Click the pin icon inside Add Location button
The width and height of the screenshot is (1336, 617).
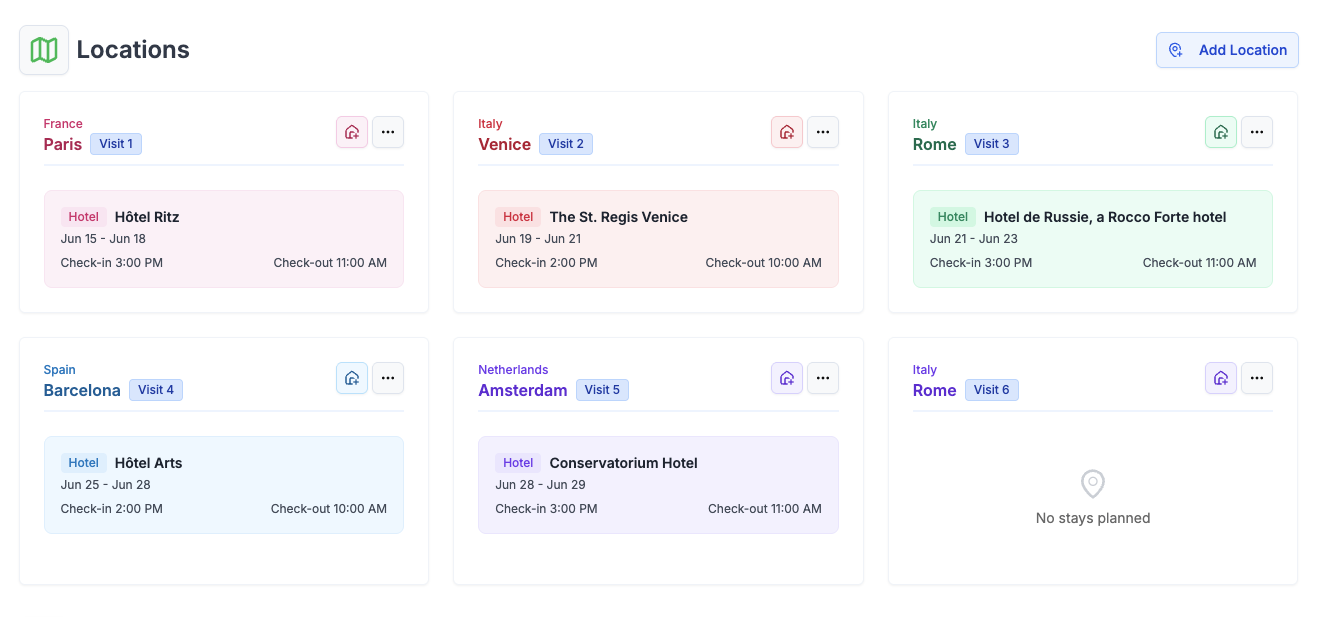(1174, 49)
